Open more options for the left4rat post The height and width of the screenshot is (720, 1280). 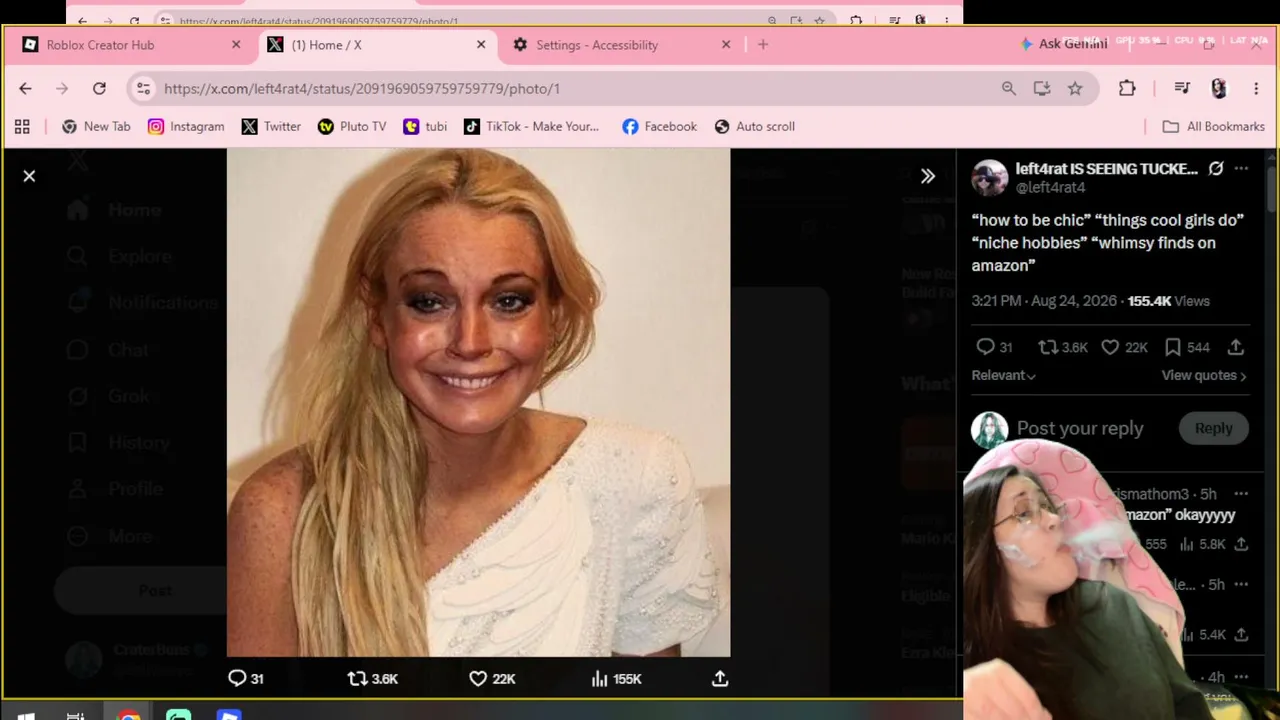tap(1241, 169)
